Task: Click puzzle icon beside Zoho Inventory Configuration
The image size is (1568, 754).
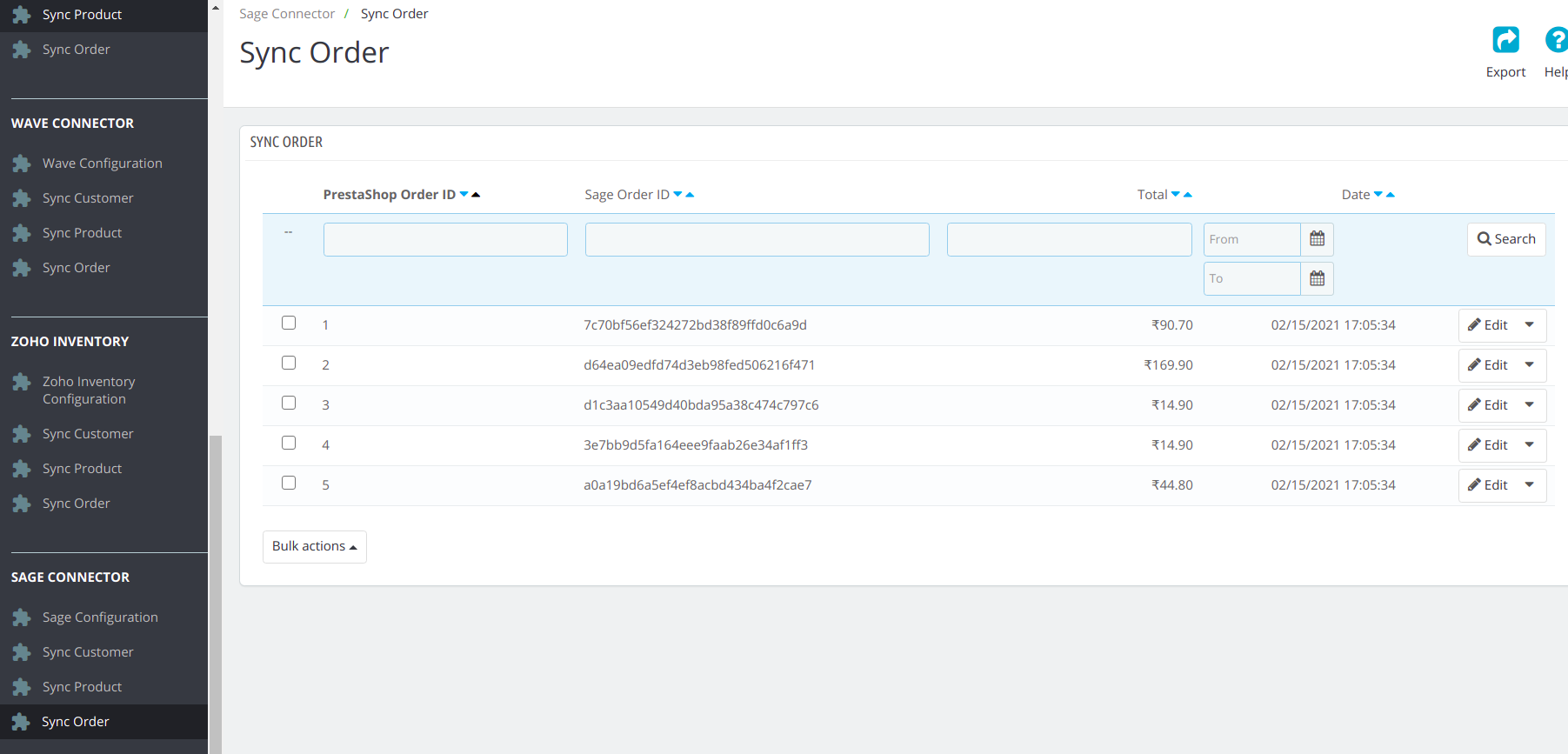Action: click(22, 382)
